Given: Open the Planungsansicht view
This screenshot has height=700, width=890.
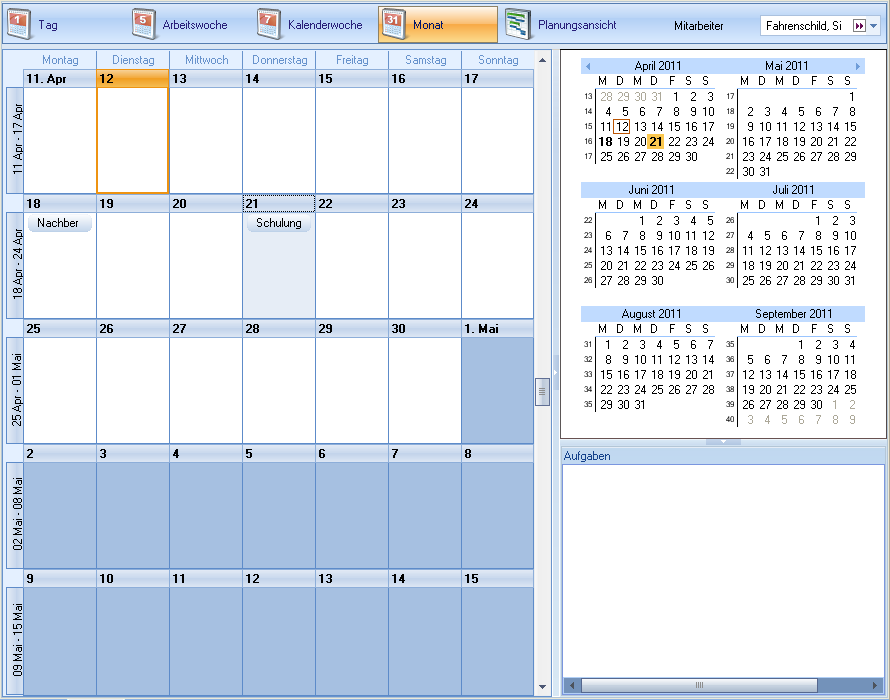Looking at the screenshot, I should click(561, 24).
